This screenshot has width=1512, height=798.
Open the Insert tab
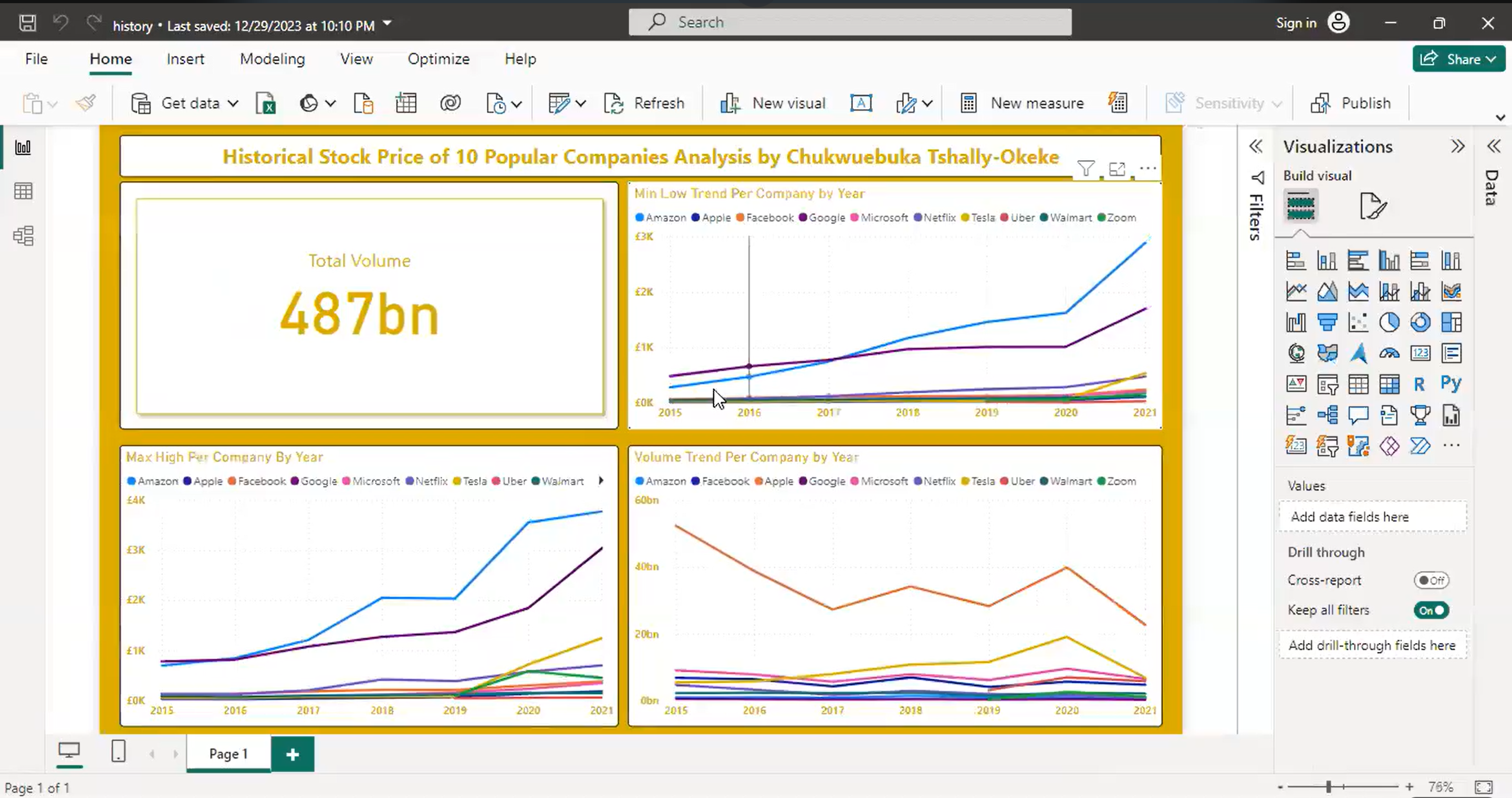click(x=185, y=59)
